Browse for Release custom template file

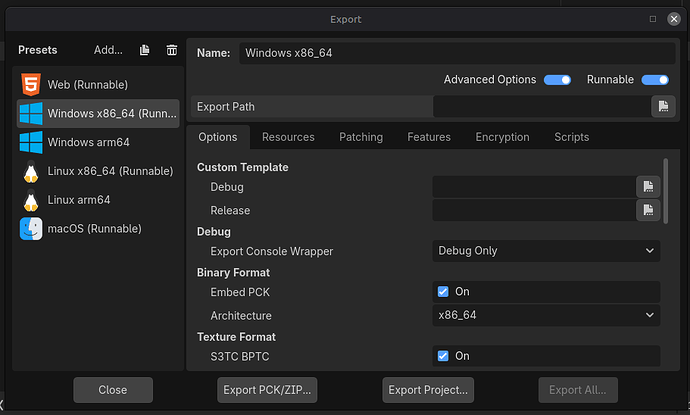[x=648, y=210]
